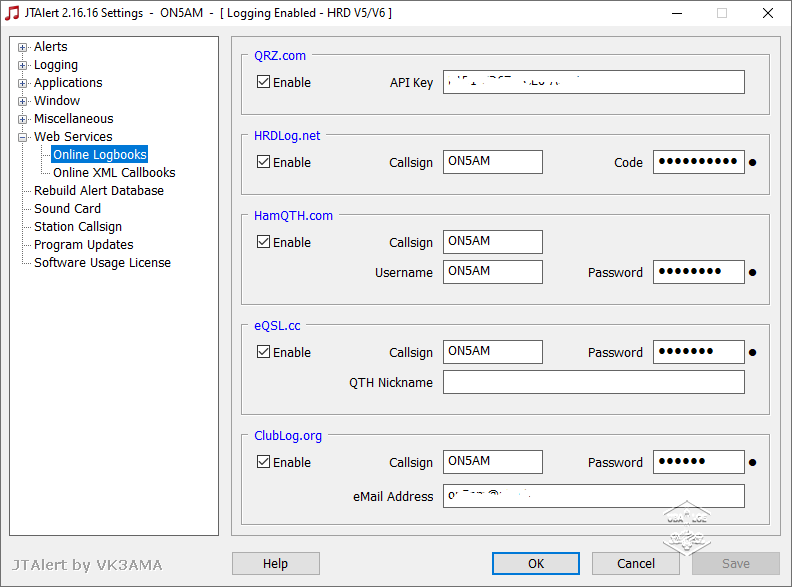The width and height of the screenshot is (792, 587).
Task: Focus the ClubLog.org eMail Address field
Action: pos(593,496)
